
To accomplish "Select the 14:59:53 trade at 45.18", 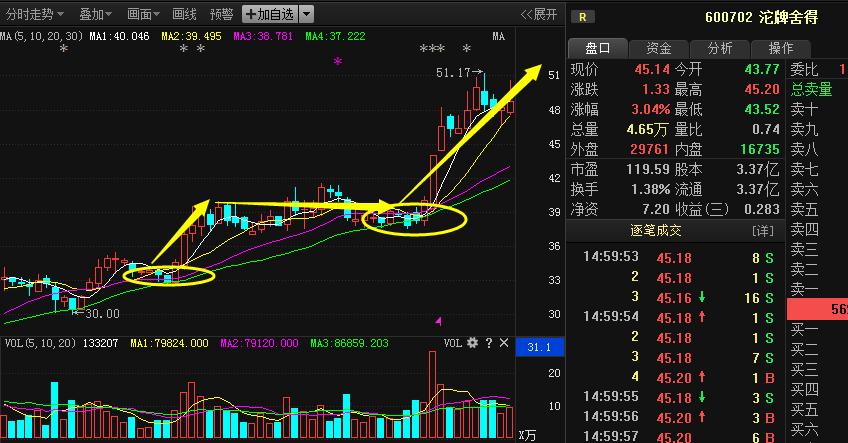I will pyautogui.click(x=678, y=257).
